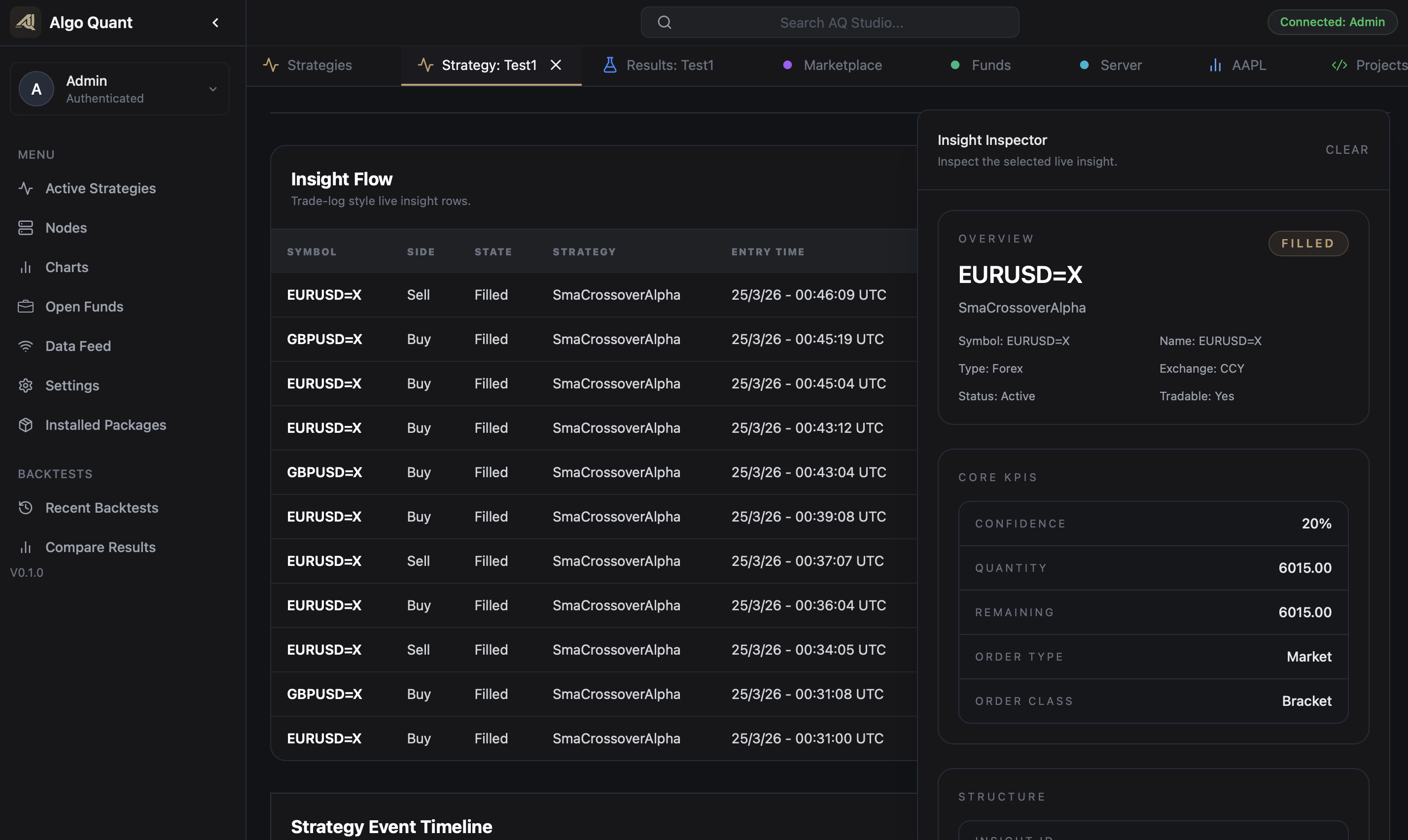
Task: Open Installed Packages page
Action: (106, 424)
